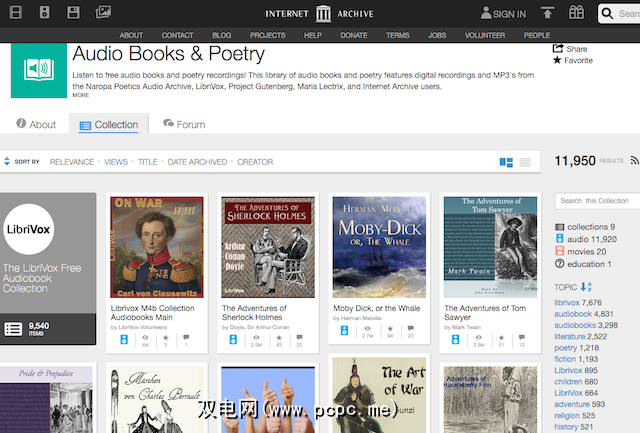Open the Moby Dick audiobook title link
640x433 pixels.
pos(376,308)
